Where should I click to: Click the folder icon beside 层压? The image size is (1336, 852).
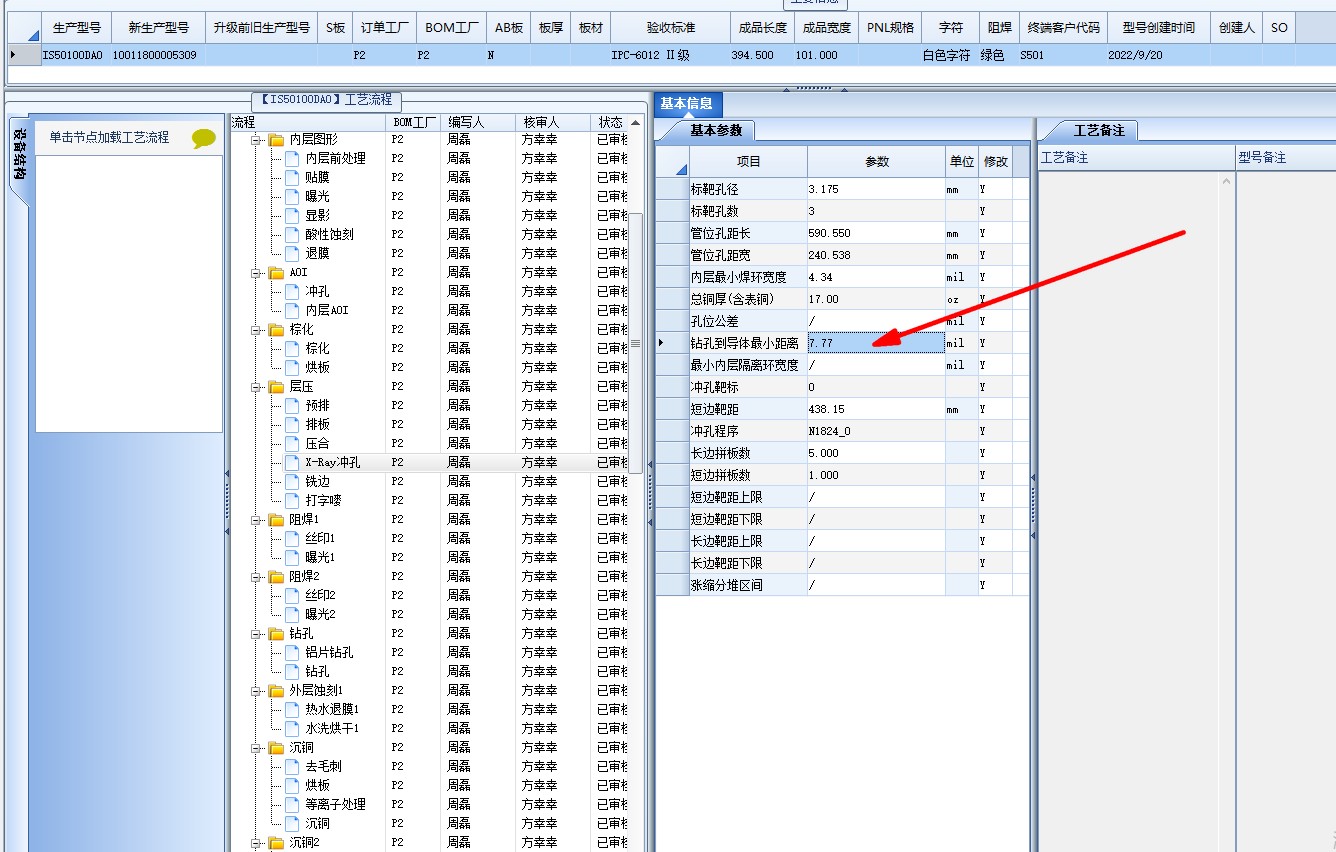276,387
